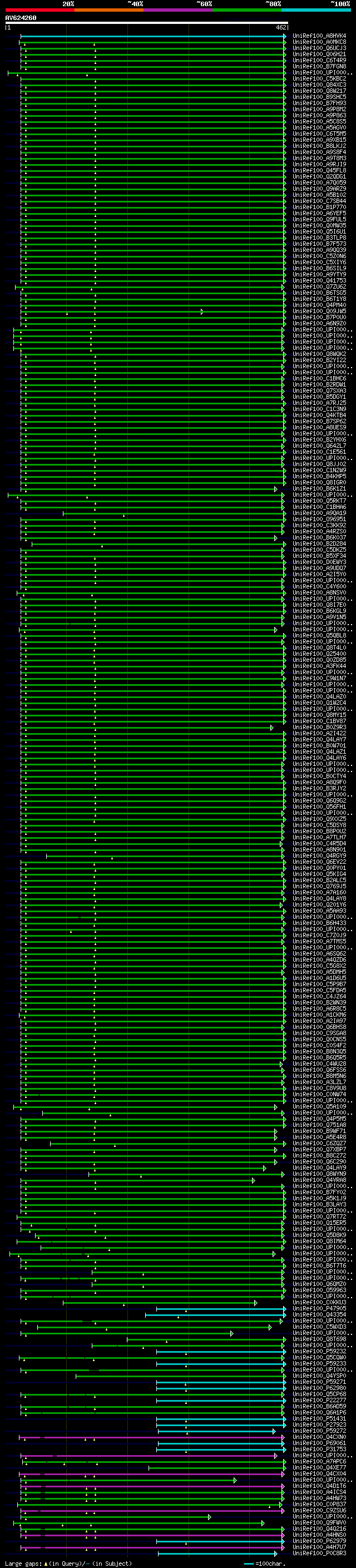356x1568 pixels.
Task: Click the UniRef100_C0S4F2 entry
Action: 319,1045
